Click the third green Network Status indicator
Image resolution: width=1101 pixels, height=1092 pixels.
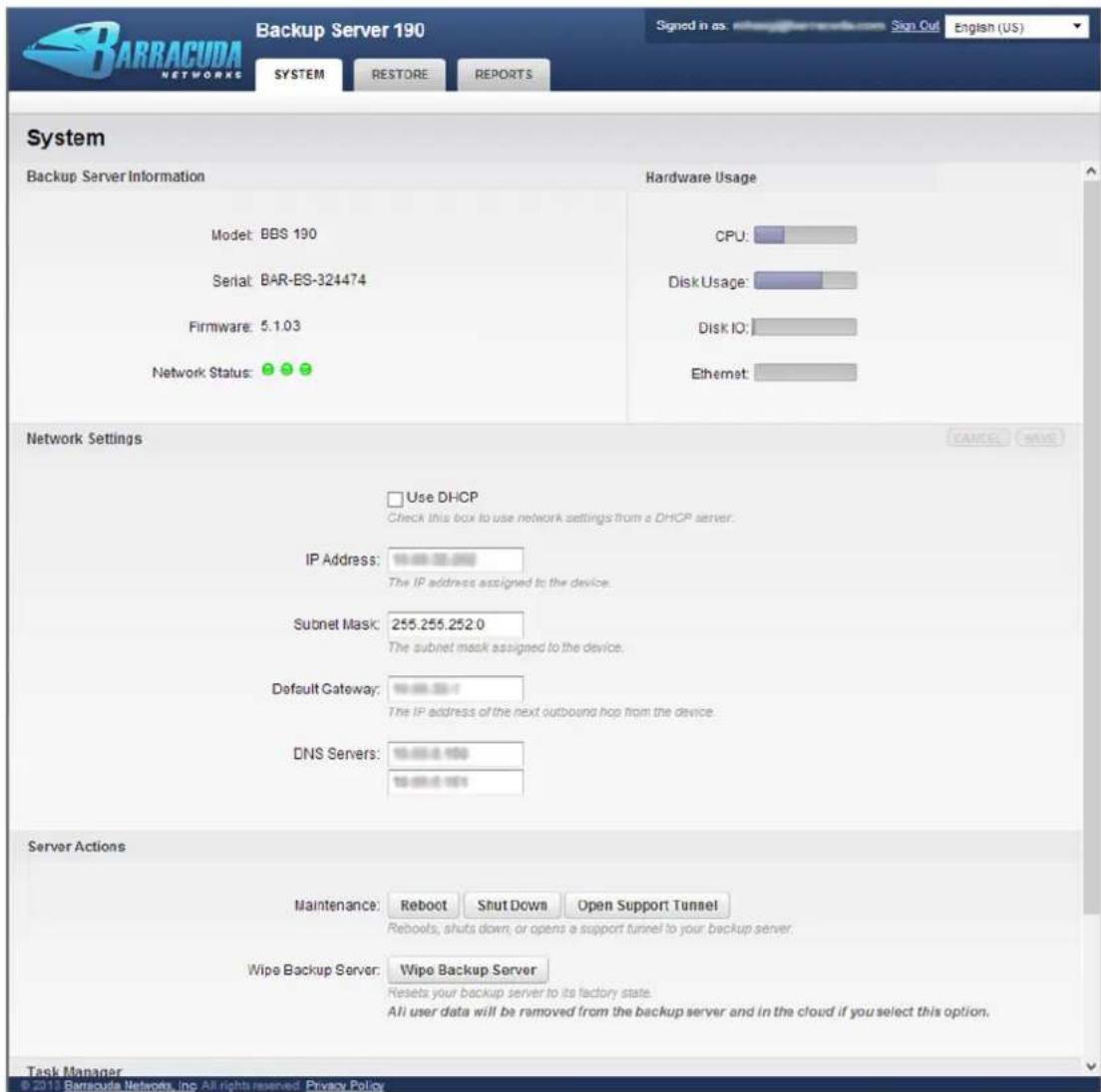click(305, 369)
